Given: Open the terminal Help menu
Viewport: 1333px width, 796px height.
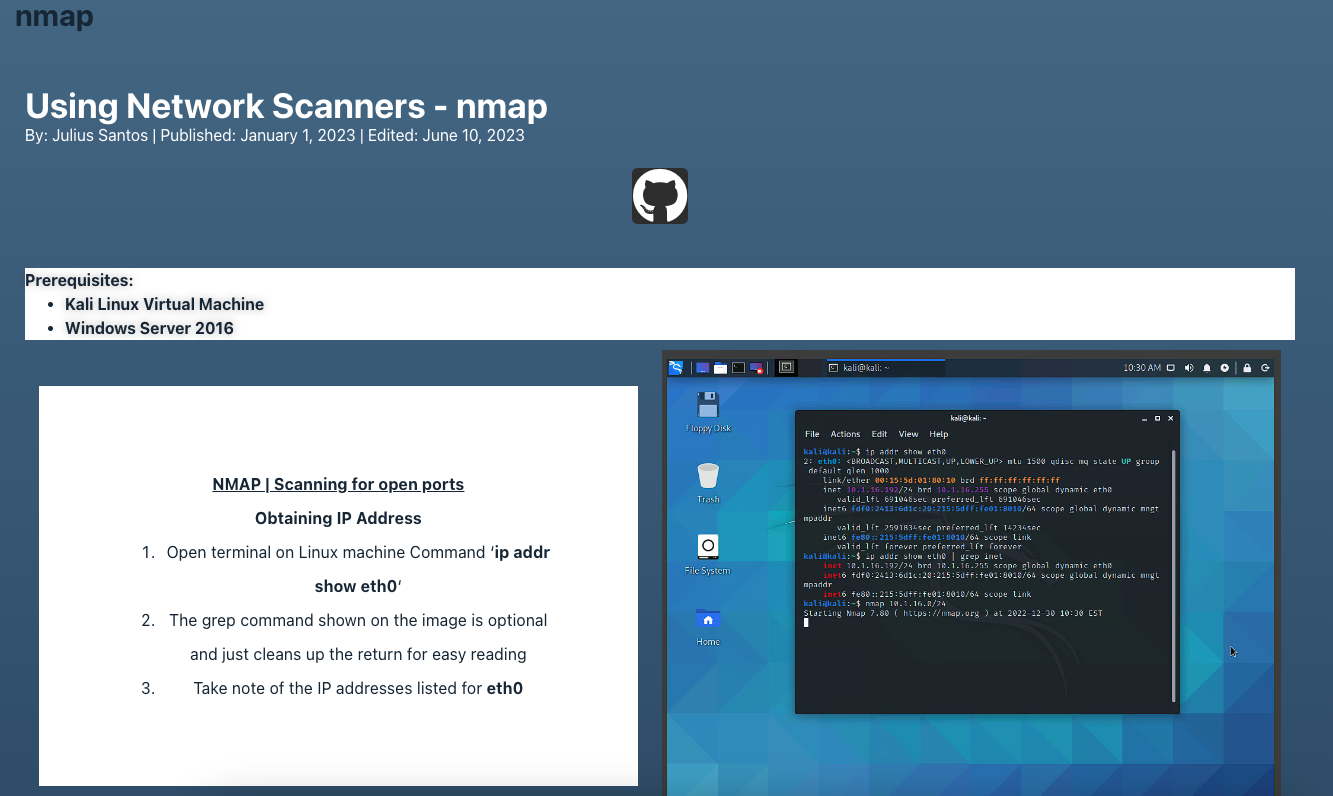Looking at the screenshot, I should click(938, 434).
